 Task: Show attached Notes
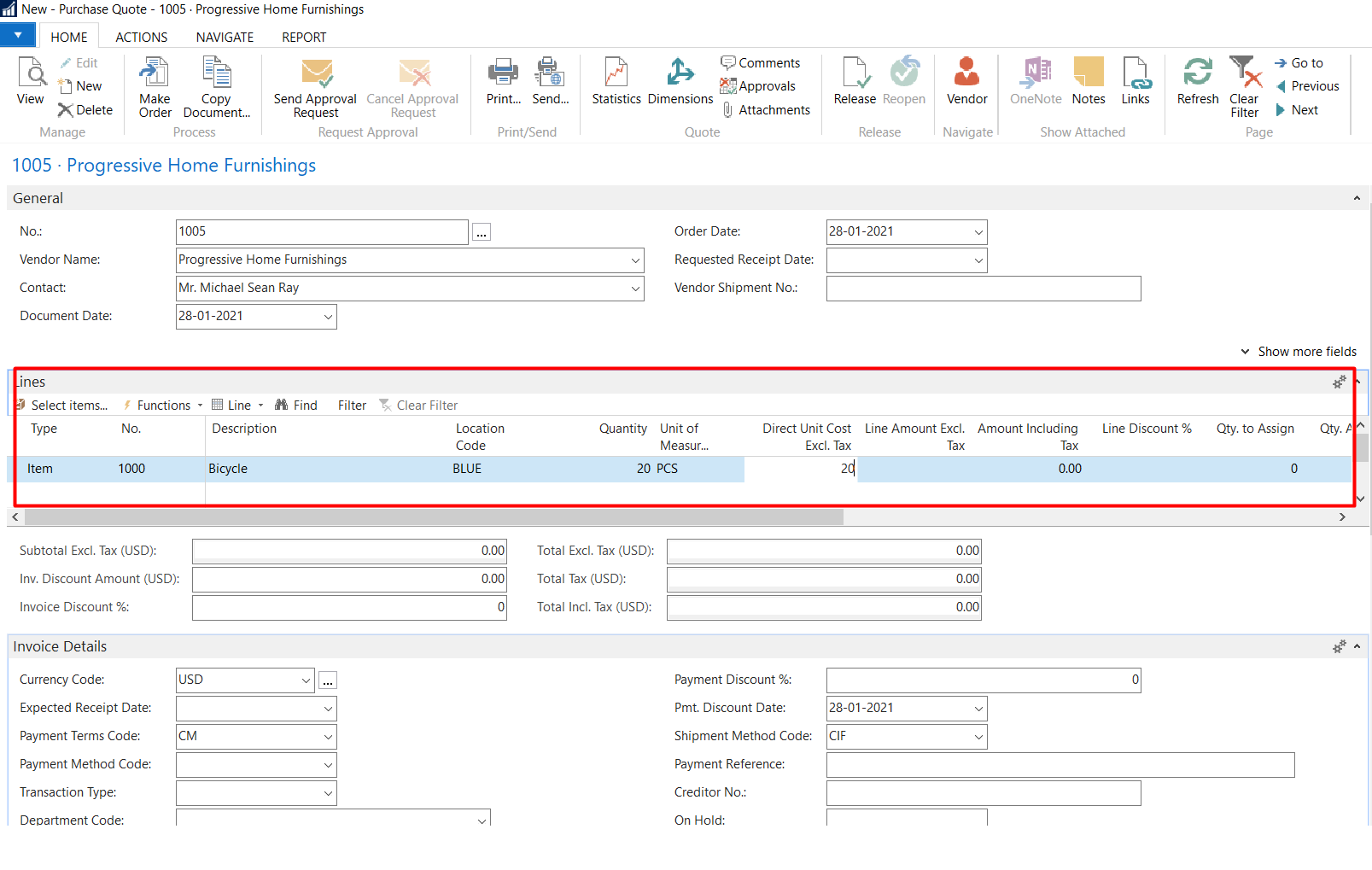1089,81
